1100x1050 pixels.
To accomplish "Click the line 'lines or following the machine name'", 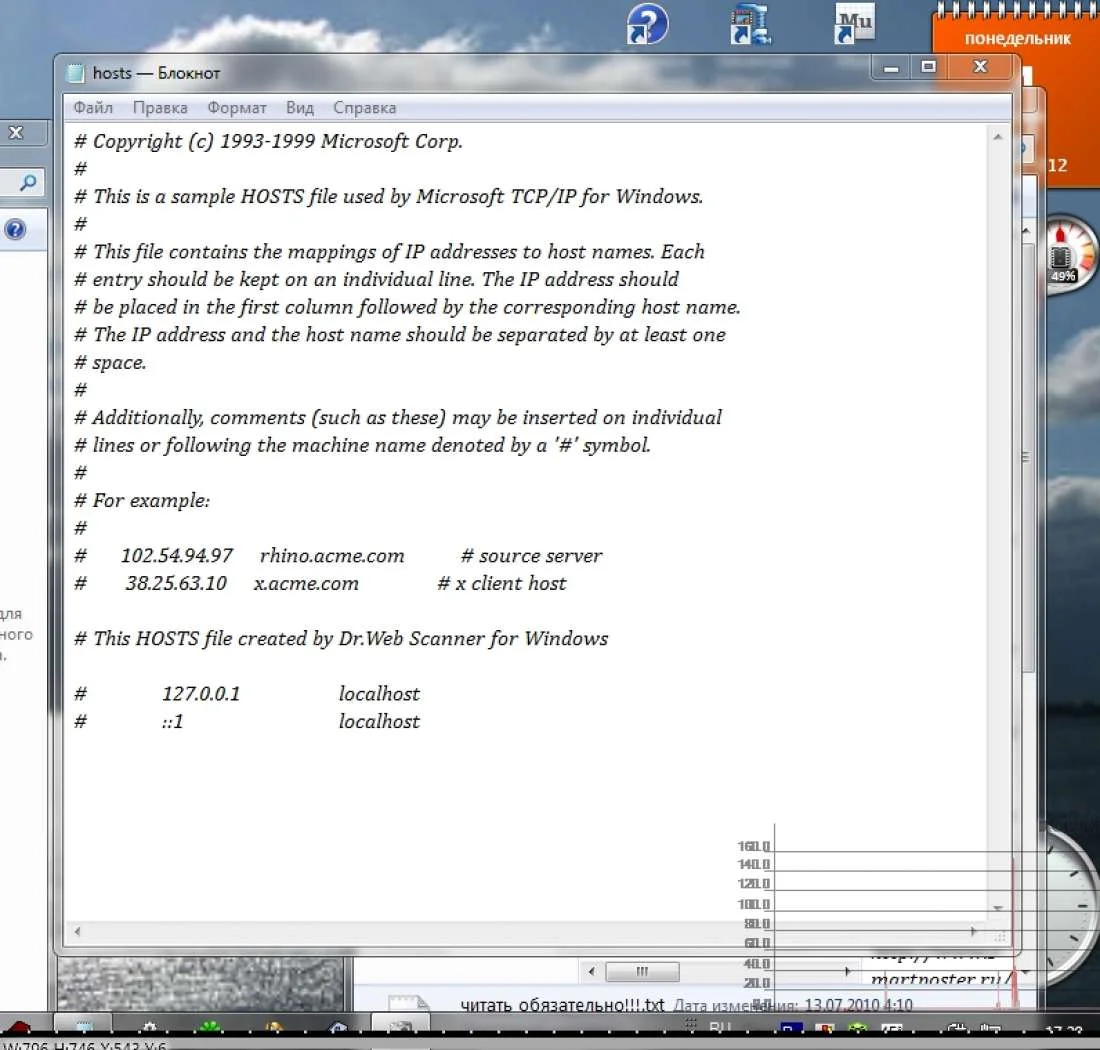I will coord(363,445).
